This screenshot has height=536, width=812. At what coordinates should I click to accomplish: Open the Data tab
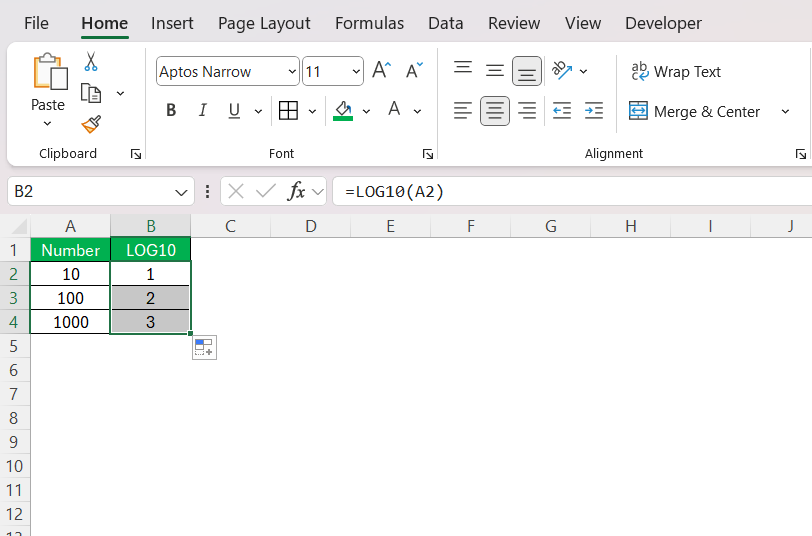(445, 23)
